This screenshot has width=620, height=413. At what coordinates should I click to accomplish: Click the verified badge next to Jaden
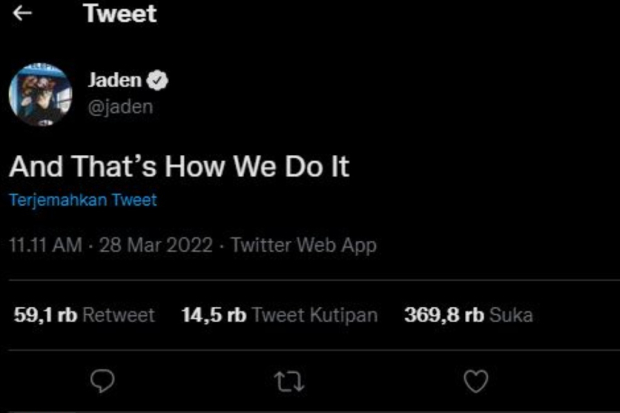point(159,81)
